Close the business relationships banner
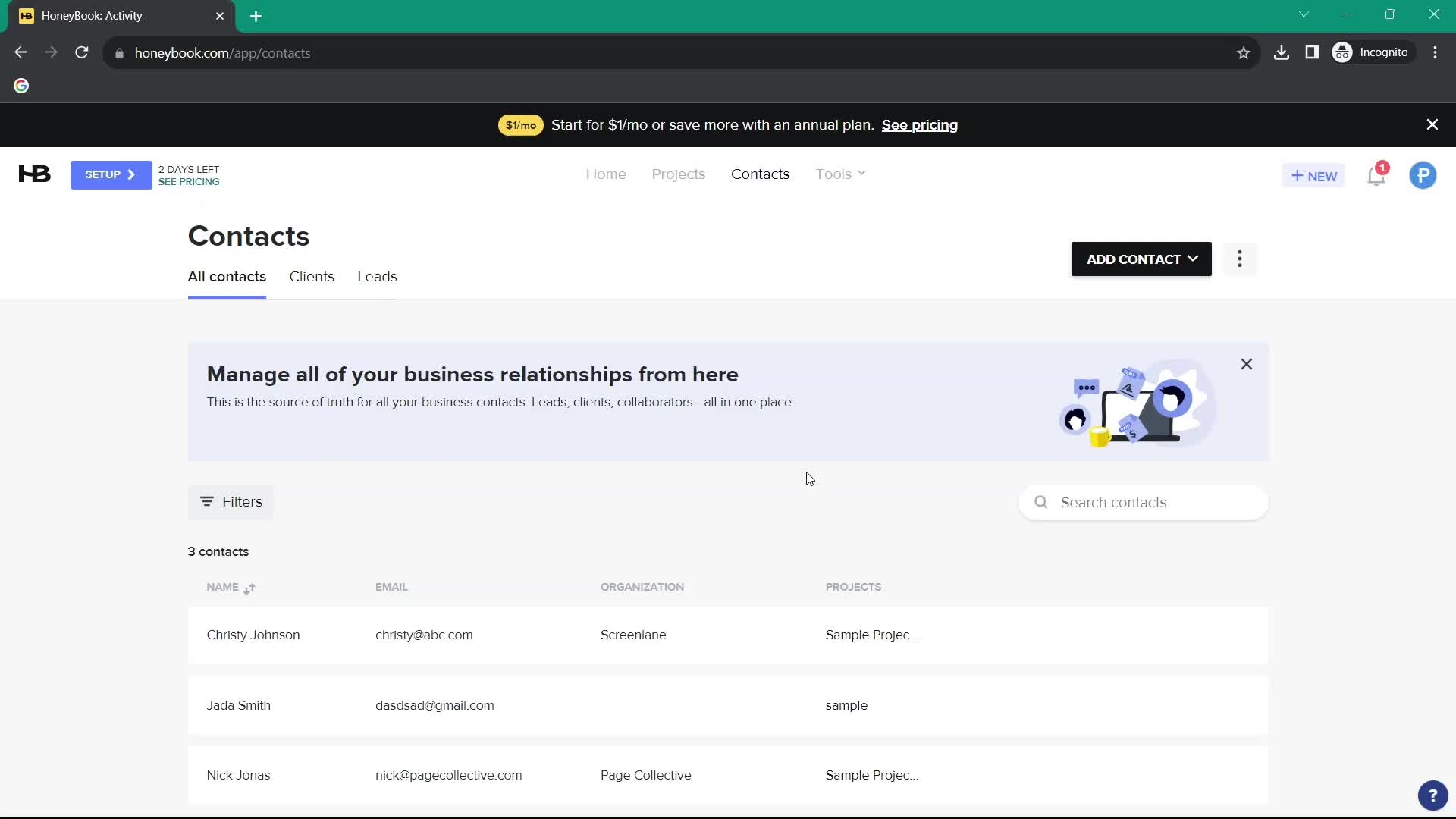Screen dimensions: 1456x819 tap(1247, 364)
